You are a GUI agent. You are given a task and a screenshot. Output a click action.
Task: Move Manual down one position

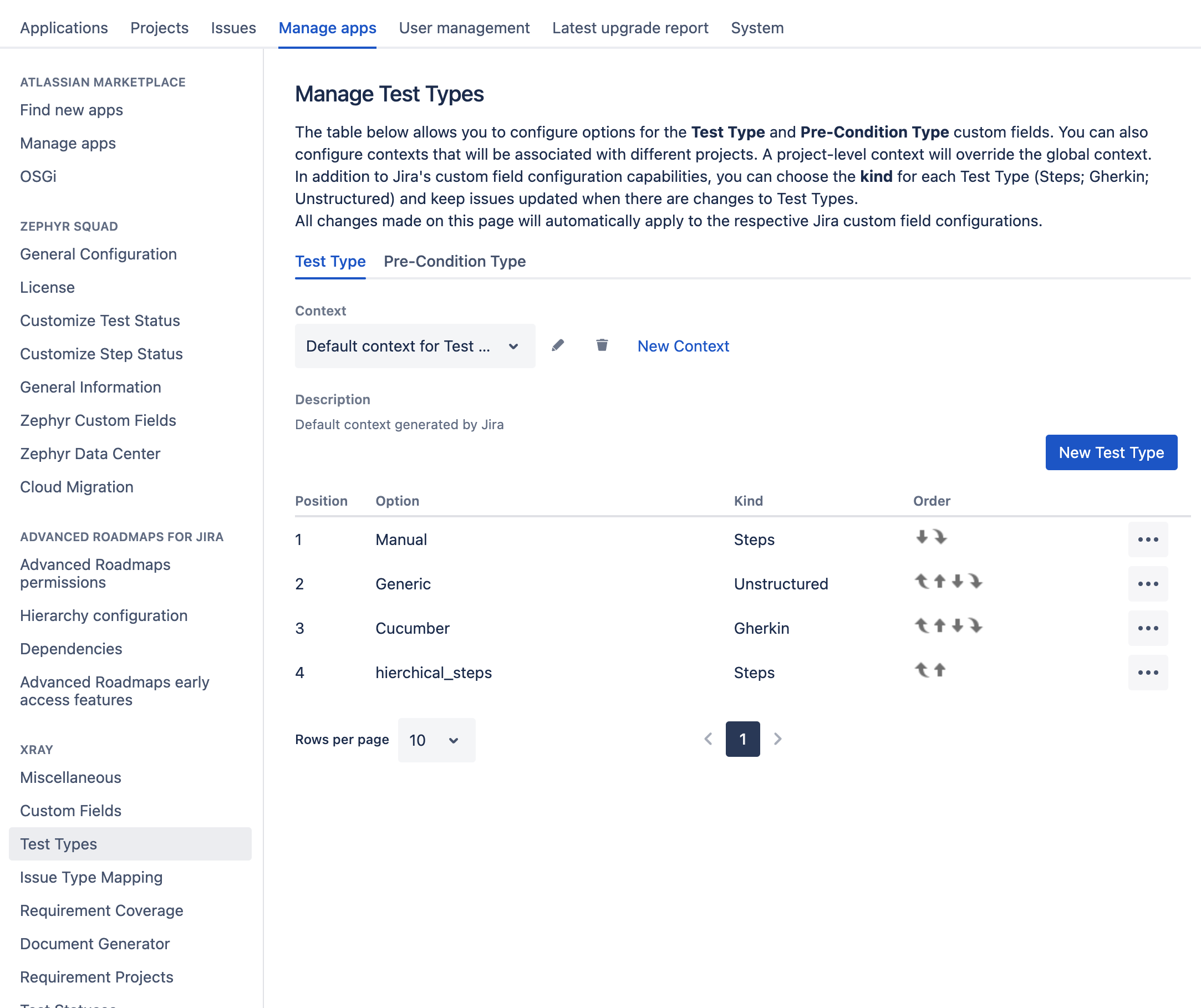pyautogui.click(x=922, y=537)
